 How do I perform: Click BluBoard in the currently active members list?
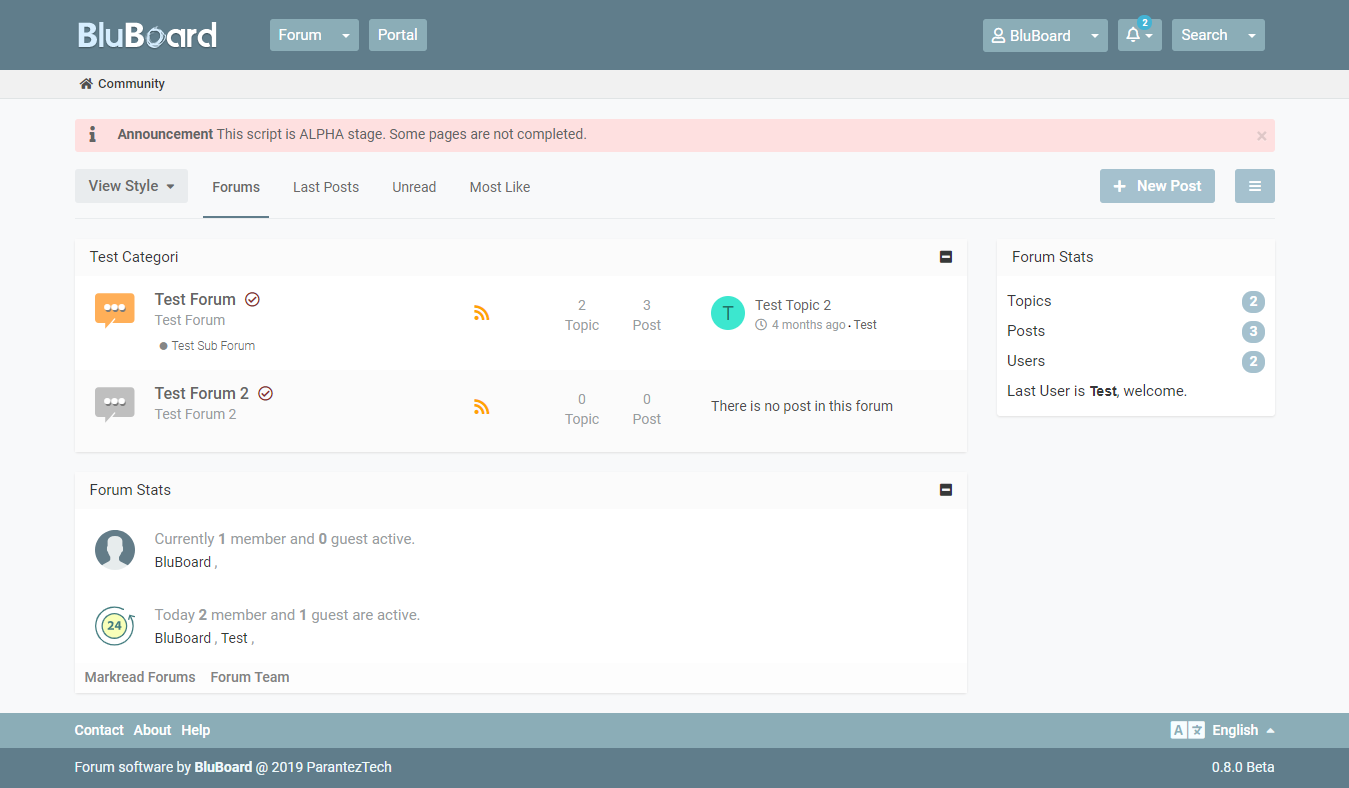183,562
